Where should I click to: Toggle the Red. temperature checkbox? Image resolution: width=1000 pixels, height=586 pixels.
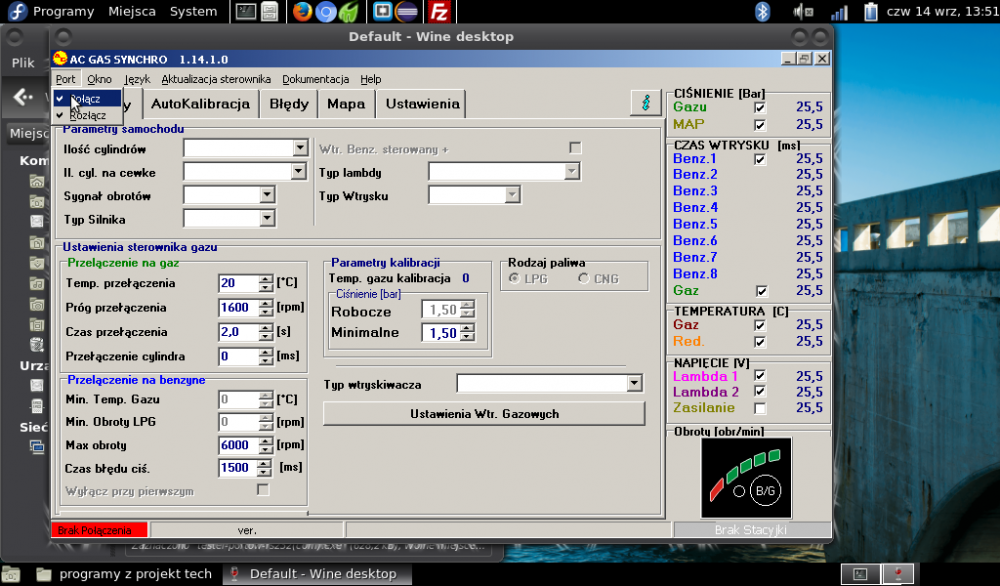click(x=760, y=342)
